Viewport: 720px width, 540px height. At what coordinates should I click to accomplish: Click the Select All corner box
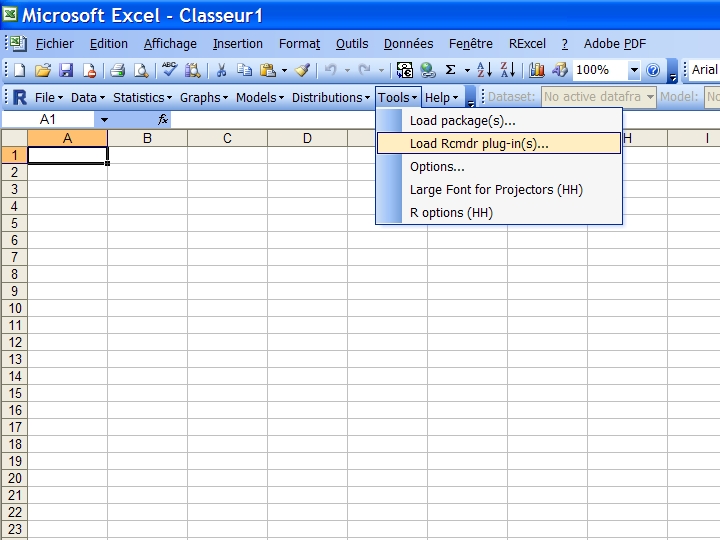15,138
